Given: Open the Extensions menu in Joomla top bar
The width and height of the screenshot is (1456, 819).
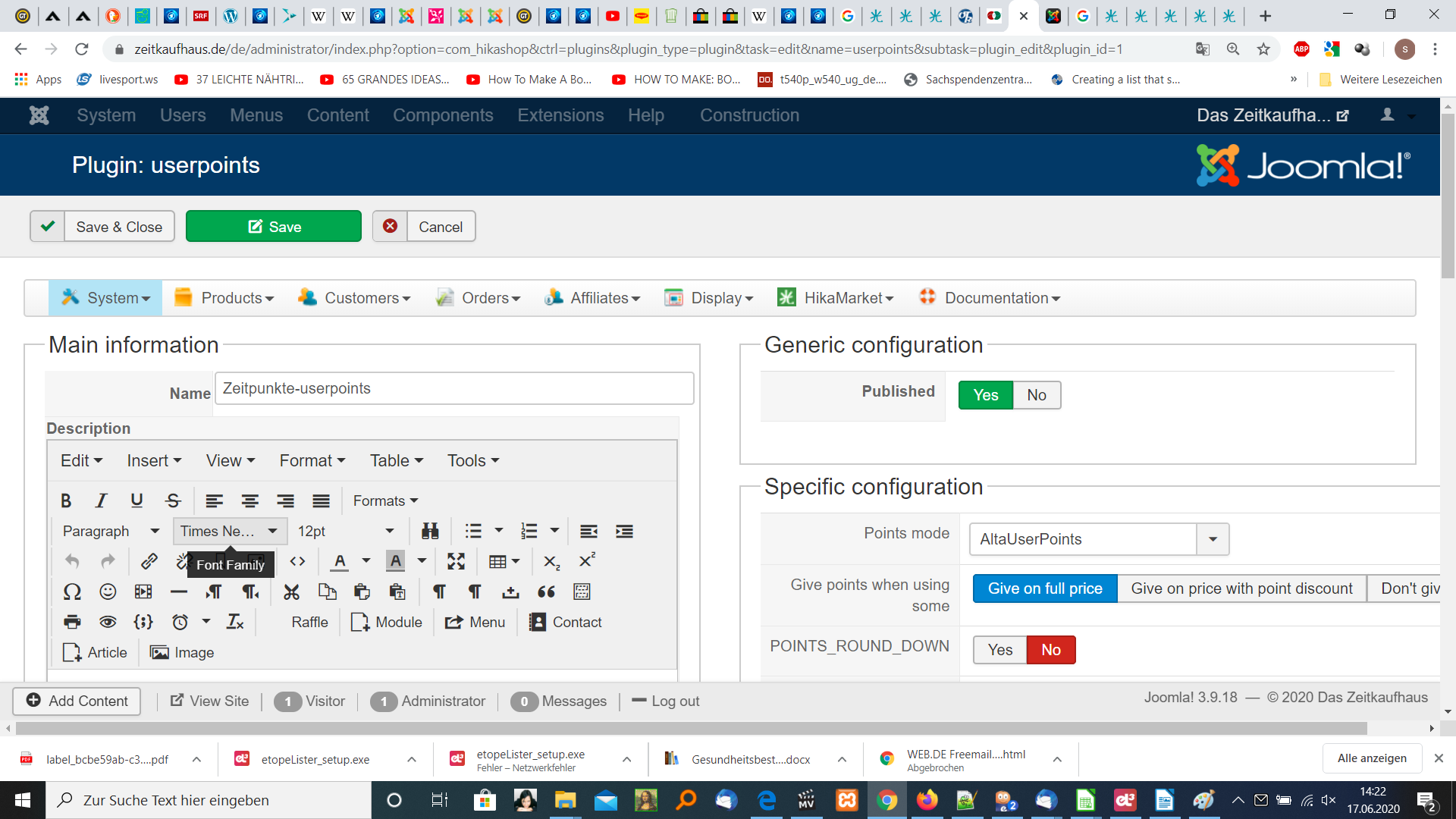Looking at the screenshot, I should tap(560, 115).
